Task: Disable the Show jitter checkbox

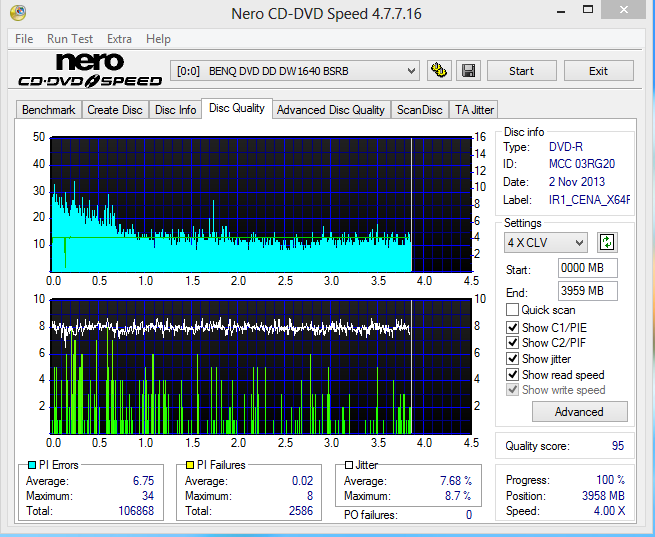Action: (x=512, y=359)
